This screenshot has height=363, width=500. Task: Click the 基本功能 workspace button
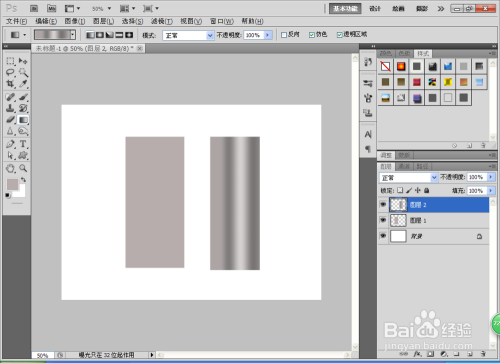pos(345,9)
